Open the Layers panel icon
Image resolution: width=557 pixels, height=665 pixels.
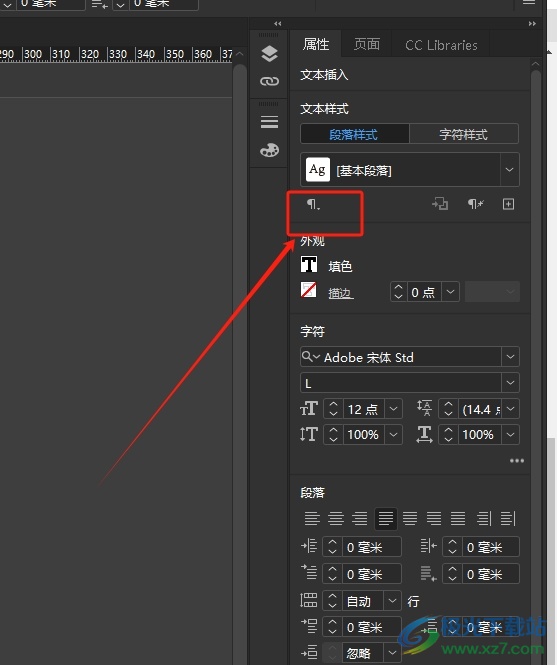coord(269,53)
